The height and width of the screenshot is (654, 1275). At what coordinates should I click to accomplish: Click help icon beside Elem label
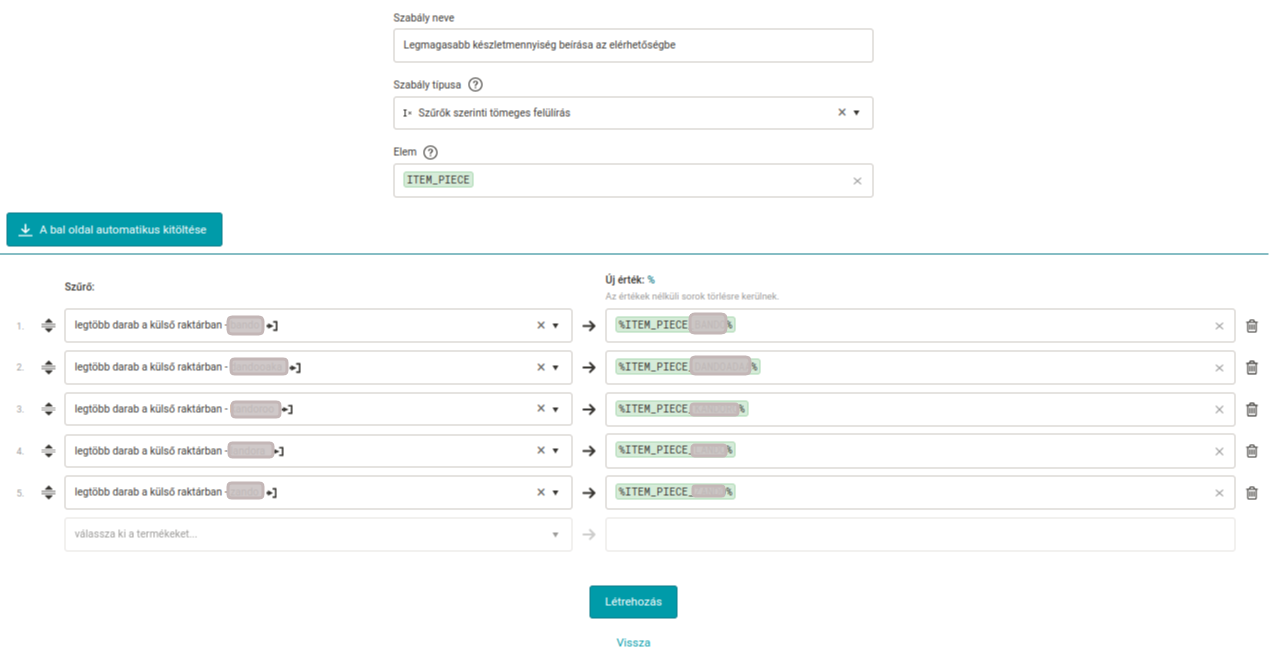coord(430,152)
